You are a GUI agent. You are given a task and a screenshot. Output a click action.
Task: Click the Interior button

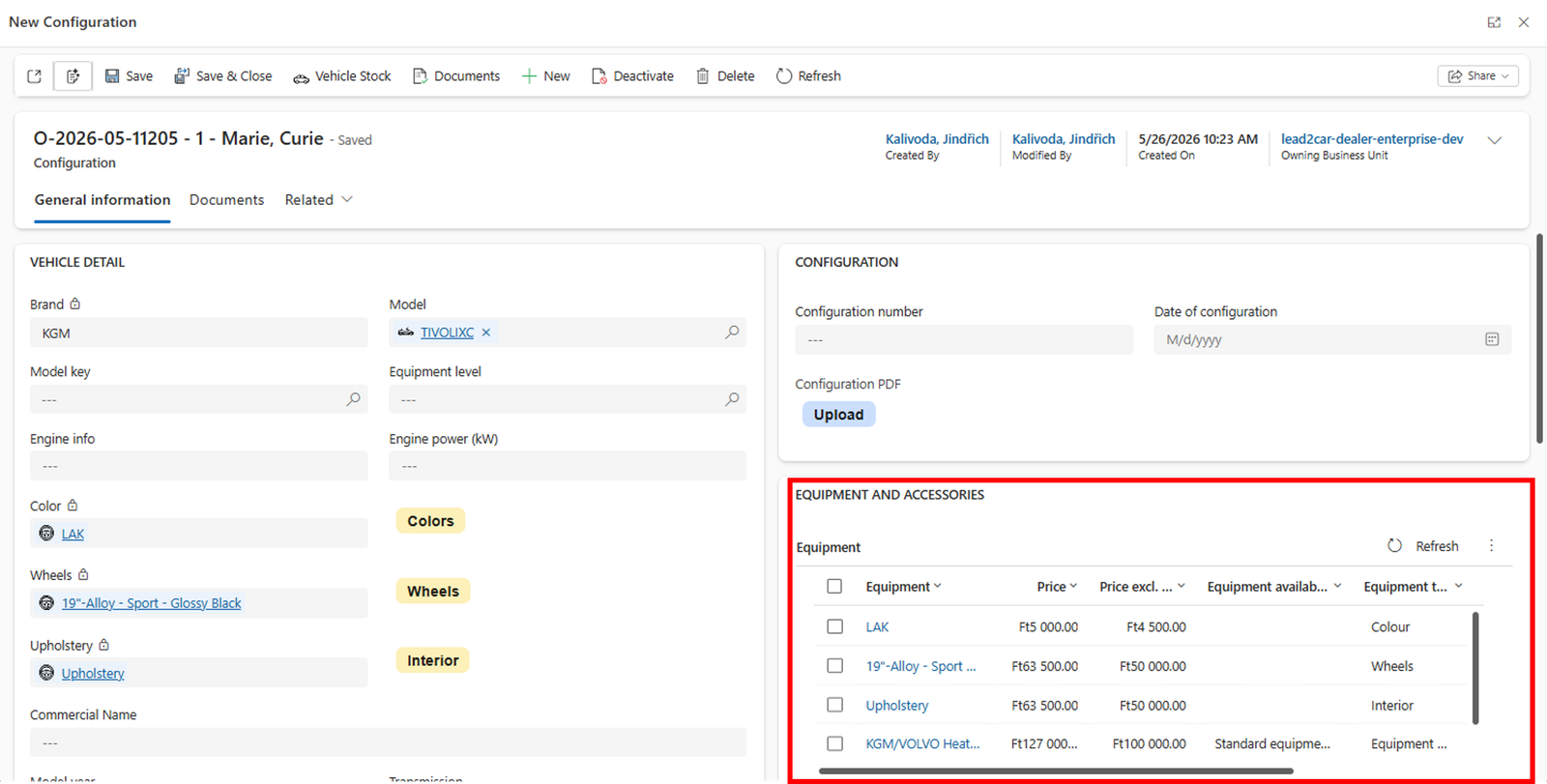432,661
